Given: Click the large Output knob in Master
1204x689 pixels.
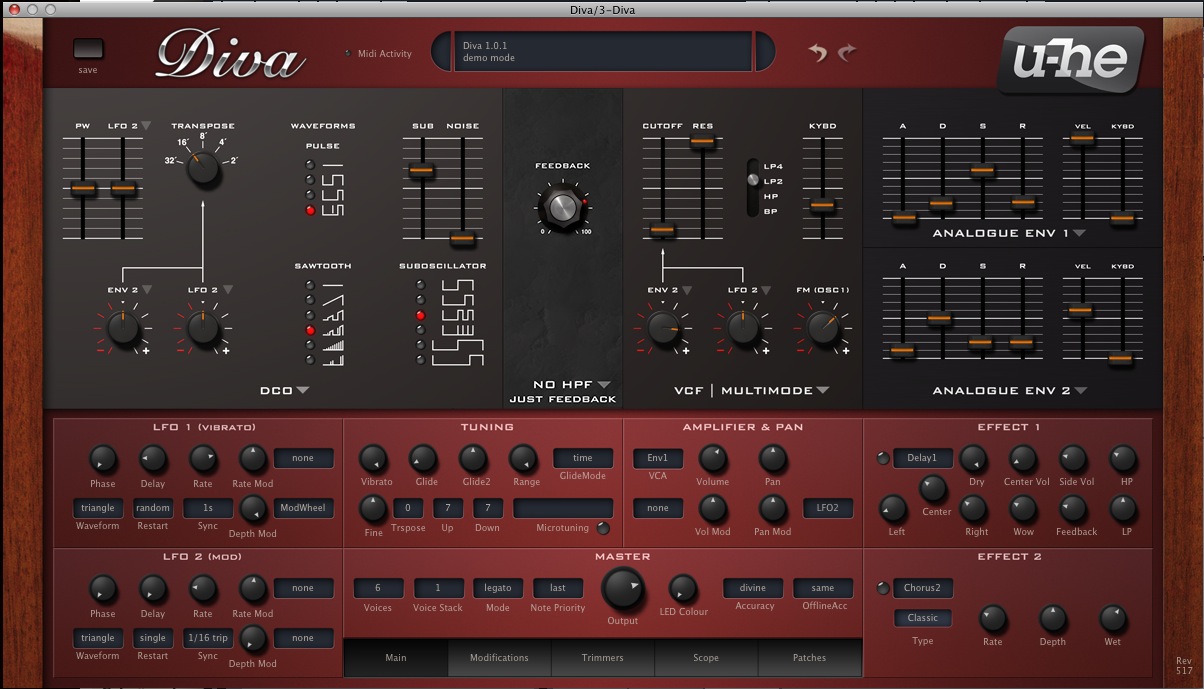Looking at the screenshot, I should point(623,588).
